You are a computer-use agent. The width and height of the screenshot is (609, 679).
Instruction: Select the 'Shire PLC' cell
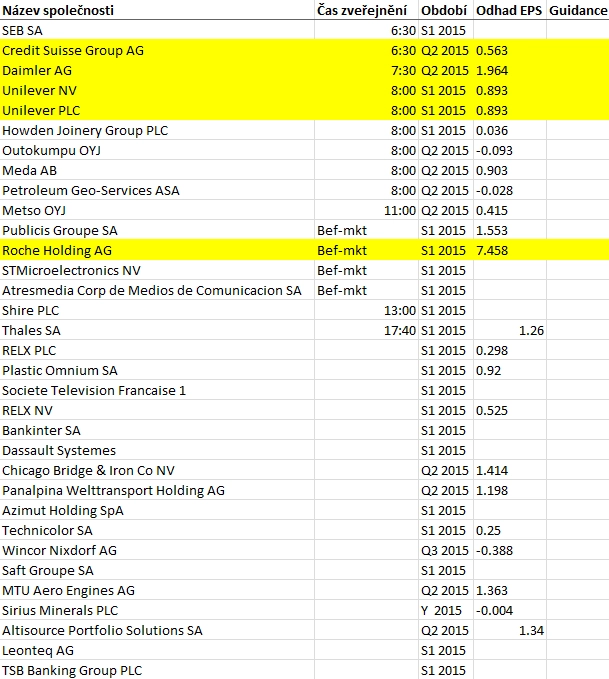pyautogui.click(x=157, y=310)
